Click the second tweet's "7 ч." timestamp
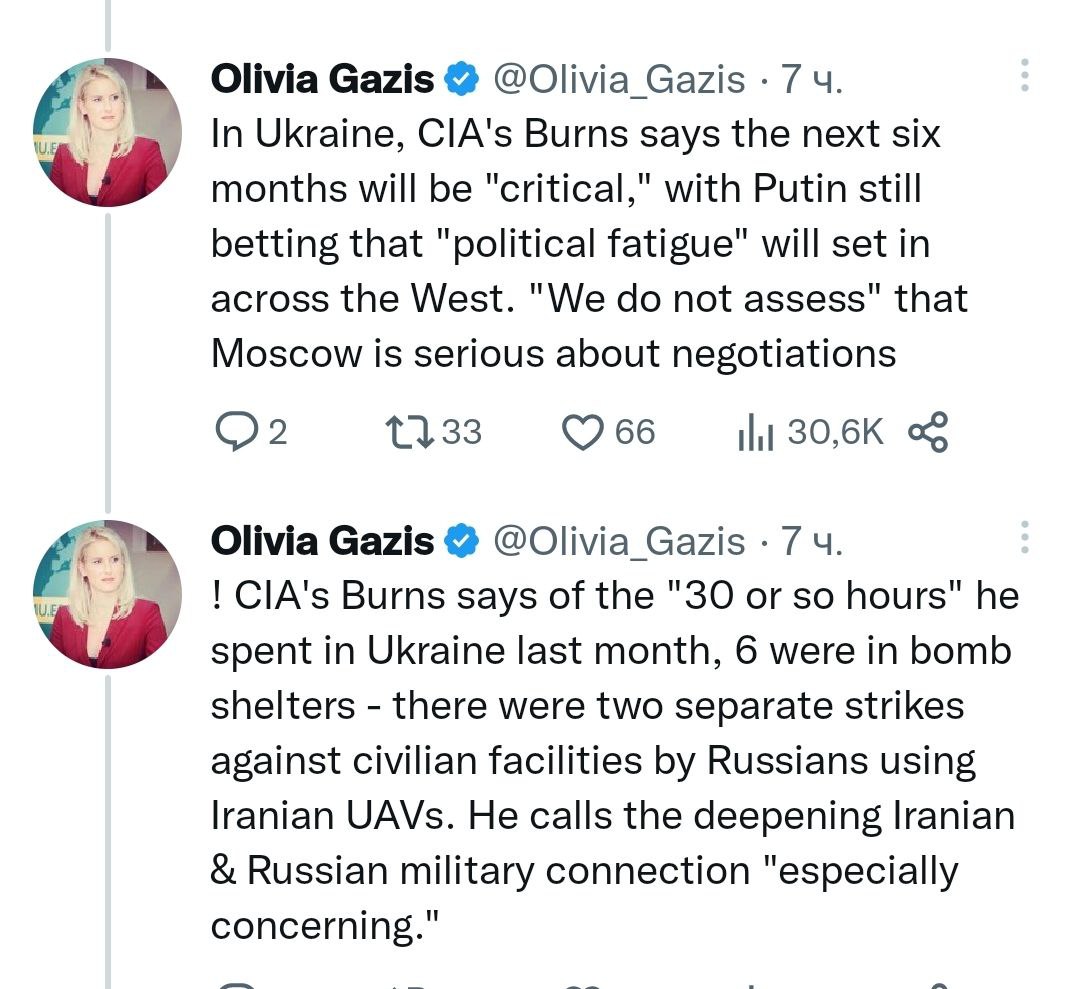This screenshot has width=1080, height=989. point(811,541)
